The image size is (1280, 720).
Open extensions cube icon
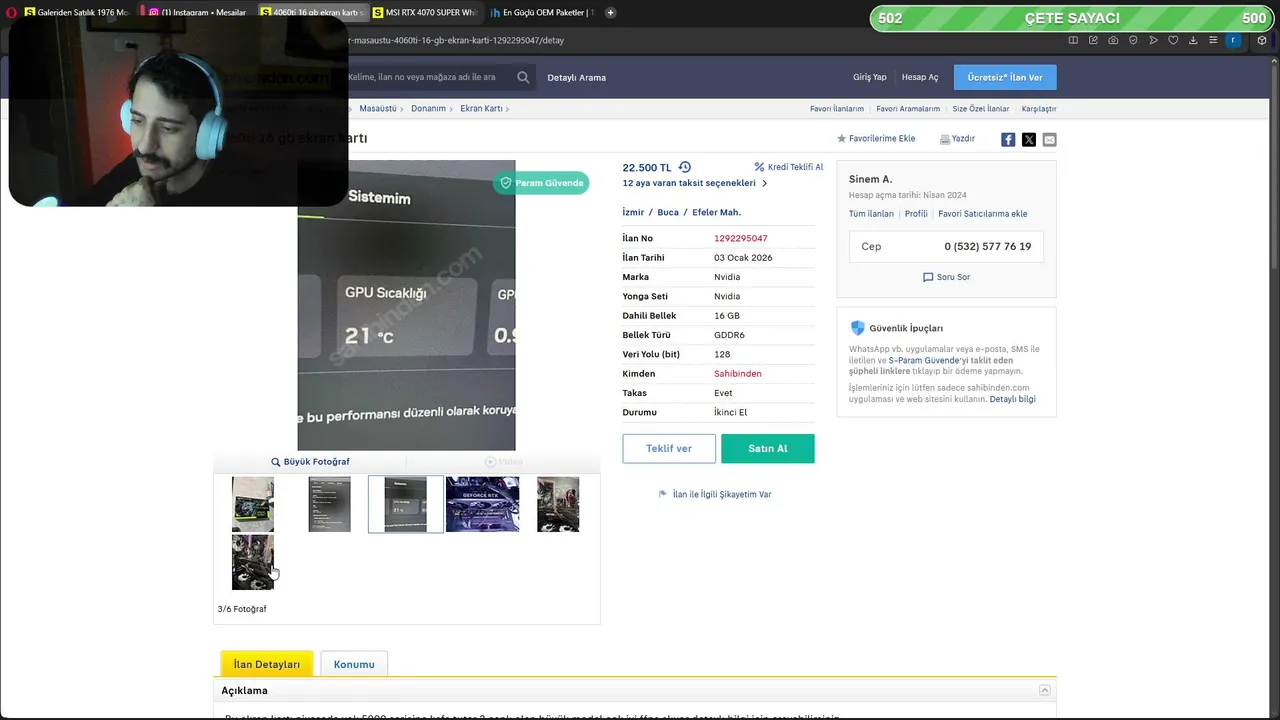1263,40
